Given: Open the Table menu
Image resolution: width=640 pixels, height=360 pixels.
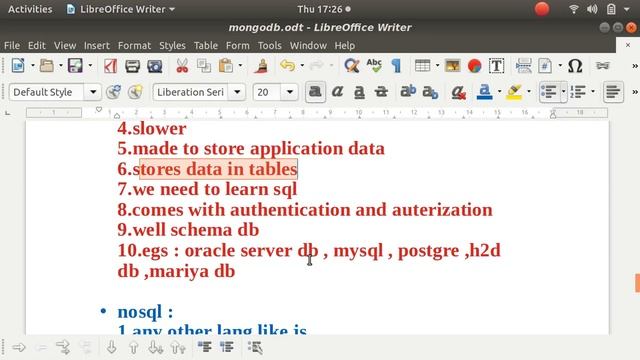Looking at the screenshot, I should click(x=206, y=46).
